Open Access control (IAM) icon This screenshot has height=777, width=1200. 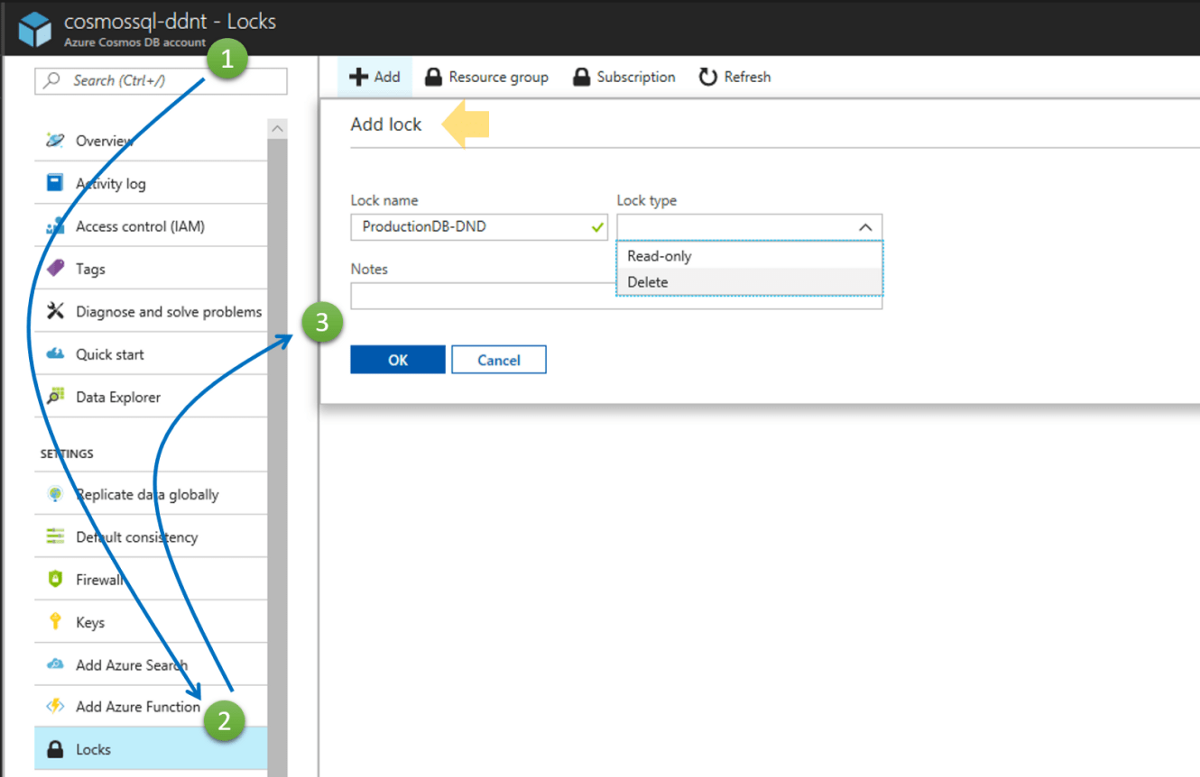click(56, 226)
